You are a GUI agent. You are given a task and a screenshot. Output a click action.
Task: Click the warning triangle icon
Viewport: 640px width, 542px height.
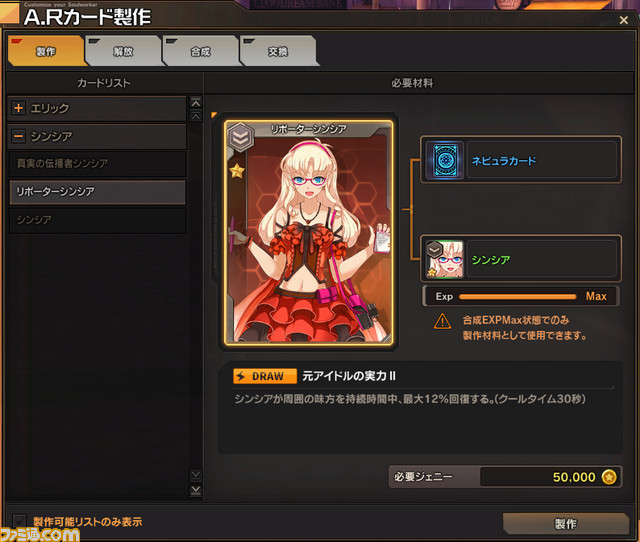click(x=442, y=321)
